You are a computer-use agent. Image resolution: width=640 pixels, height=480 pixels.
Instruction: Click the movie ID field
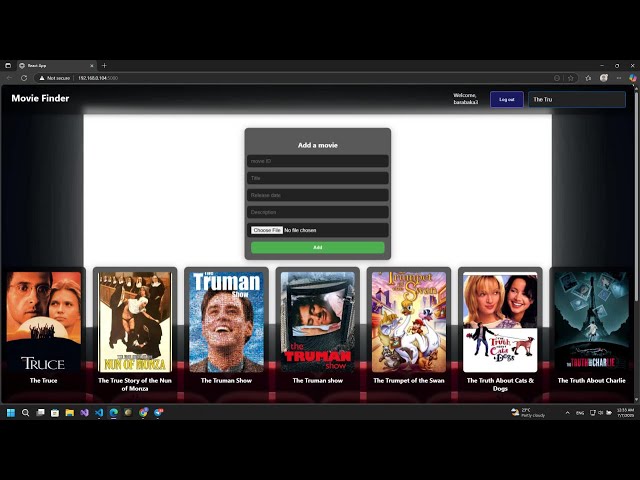tap(318, 161)
